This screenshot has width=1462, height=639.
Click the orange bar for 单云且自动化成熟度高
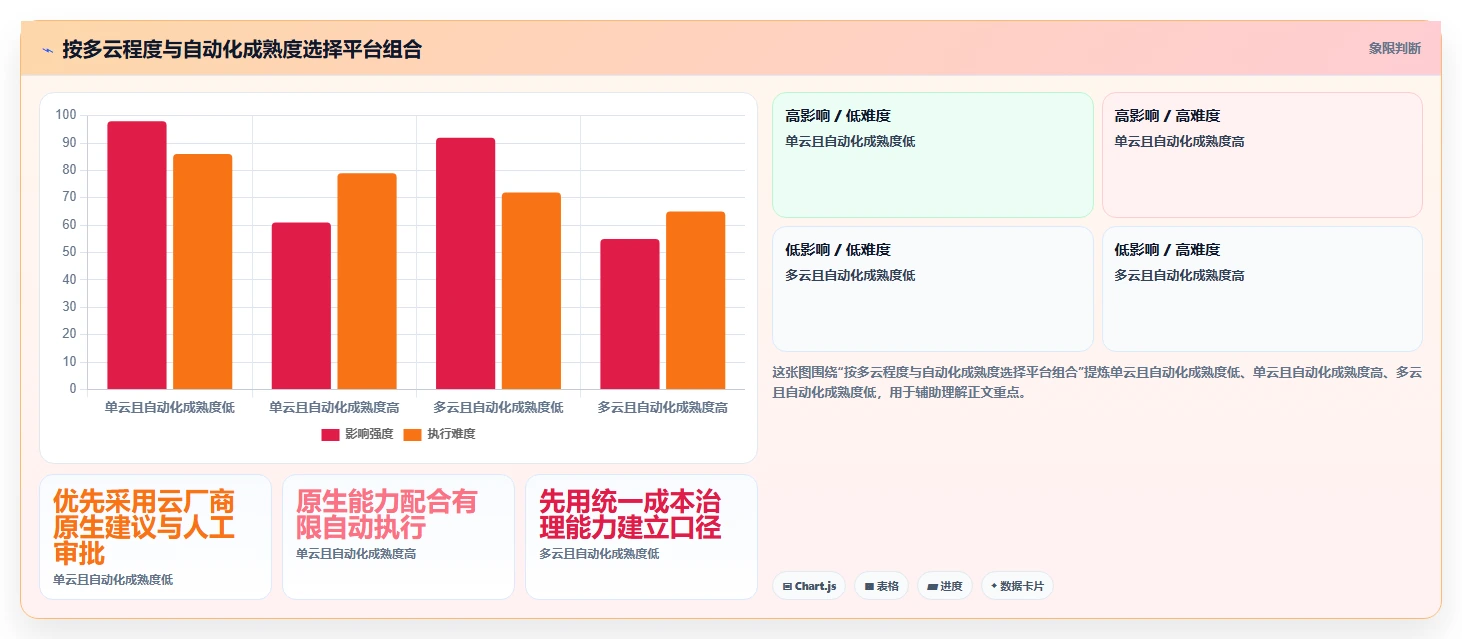[367, 281]
